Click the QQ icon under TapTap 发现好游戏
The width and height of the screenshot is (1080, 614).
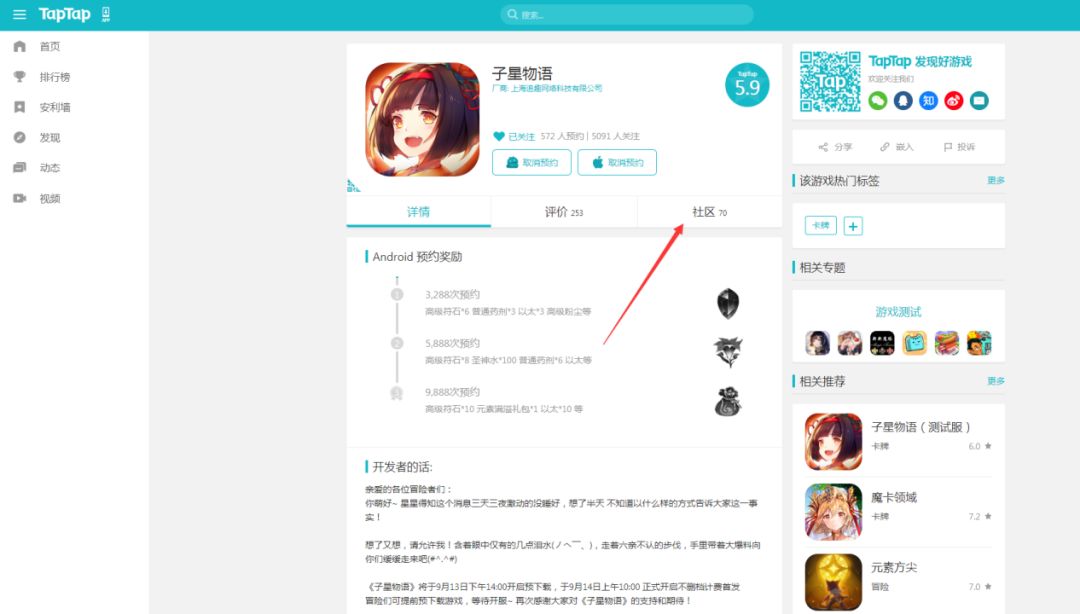pyautogui.click(x=903, y=100)
